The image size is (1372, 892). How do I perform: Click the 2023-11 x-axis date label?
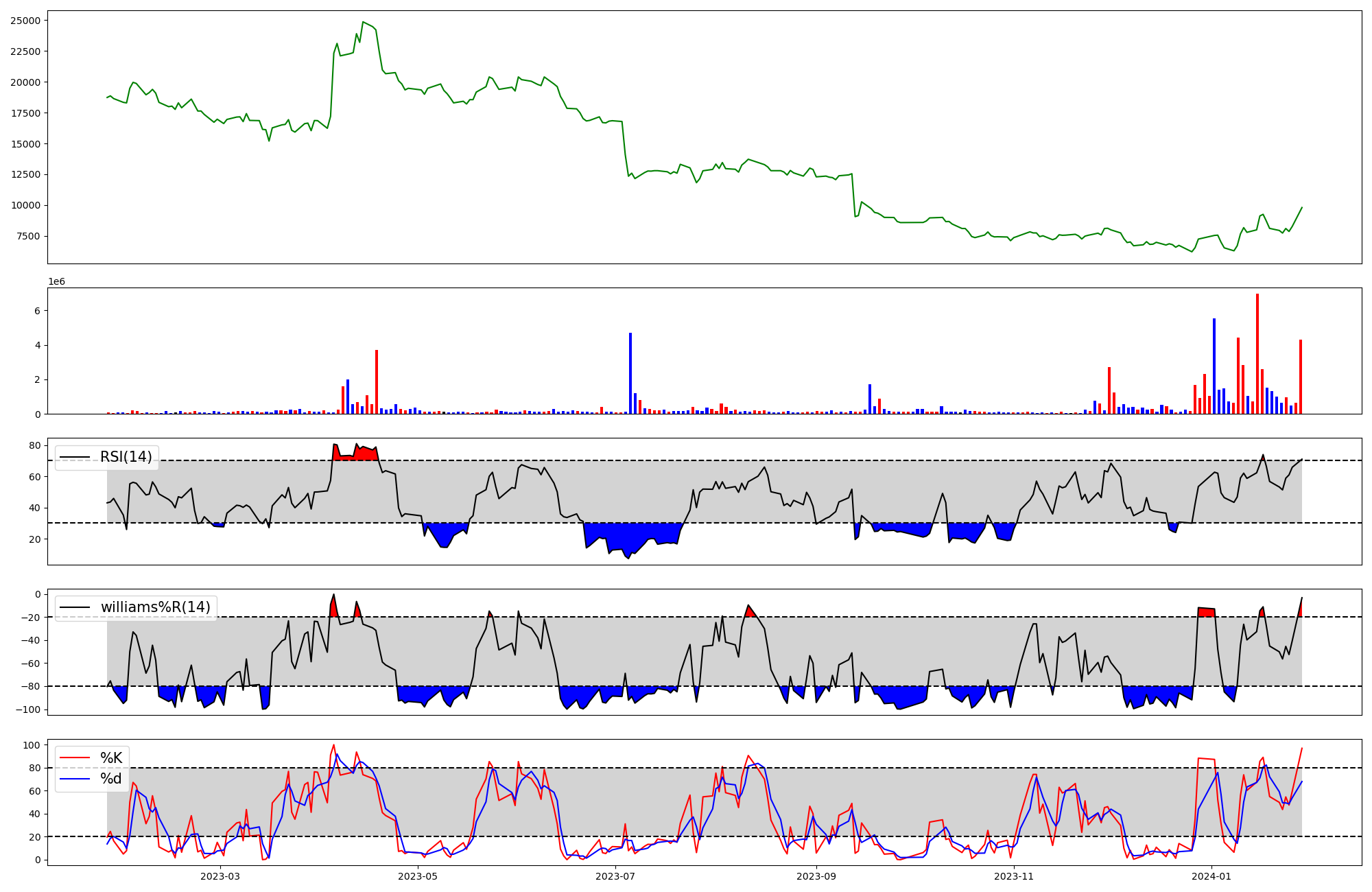[1013, 876]
